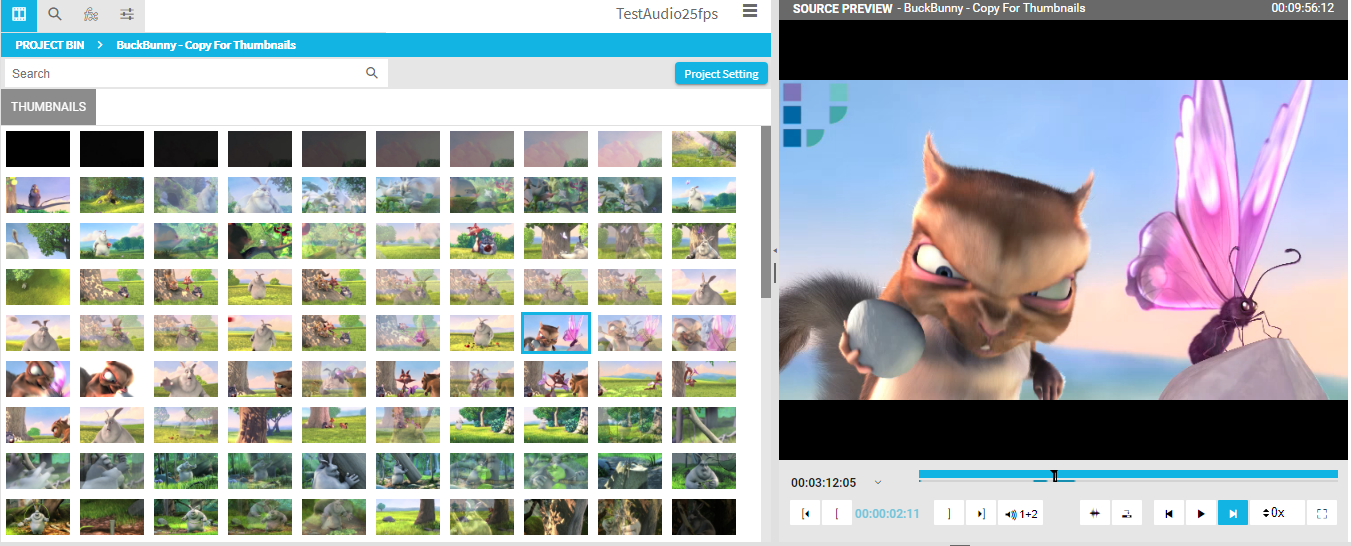Image resolution: width=1351 pixels, height=546 pixels.
Task: Toggle audio channels 1+2
Action: pyautogui.click(x=1021, y=514)
